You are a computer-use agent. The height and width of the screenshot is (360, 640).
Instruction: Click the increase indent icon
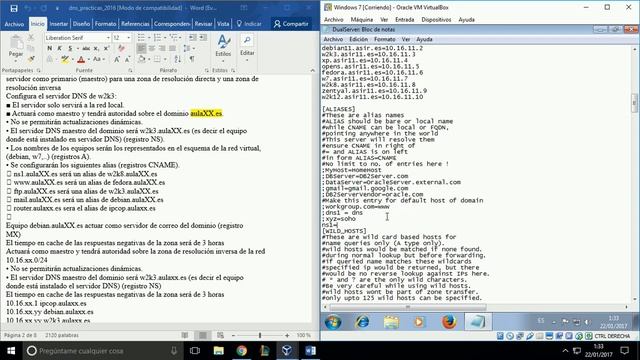click(x=203, y=38)
